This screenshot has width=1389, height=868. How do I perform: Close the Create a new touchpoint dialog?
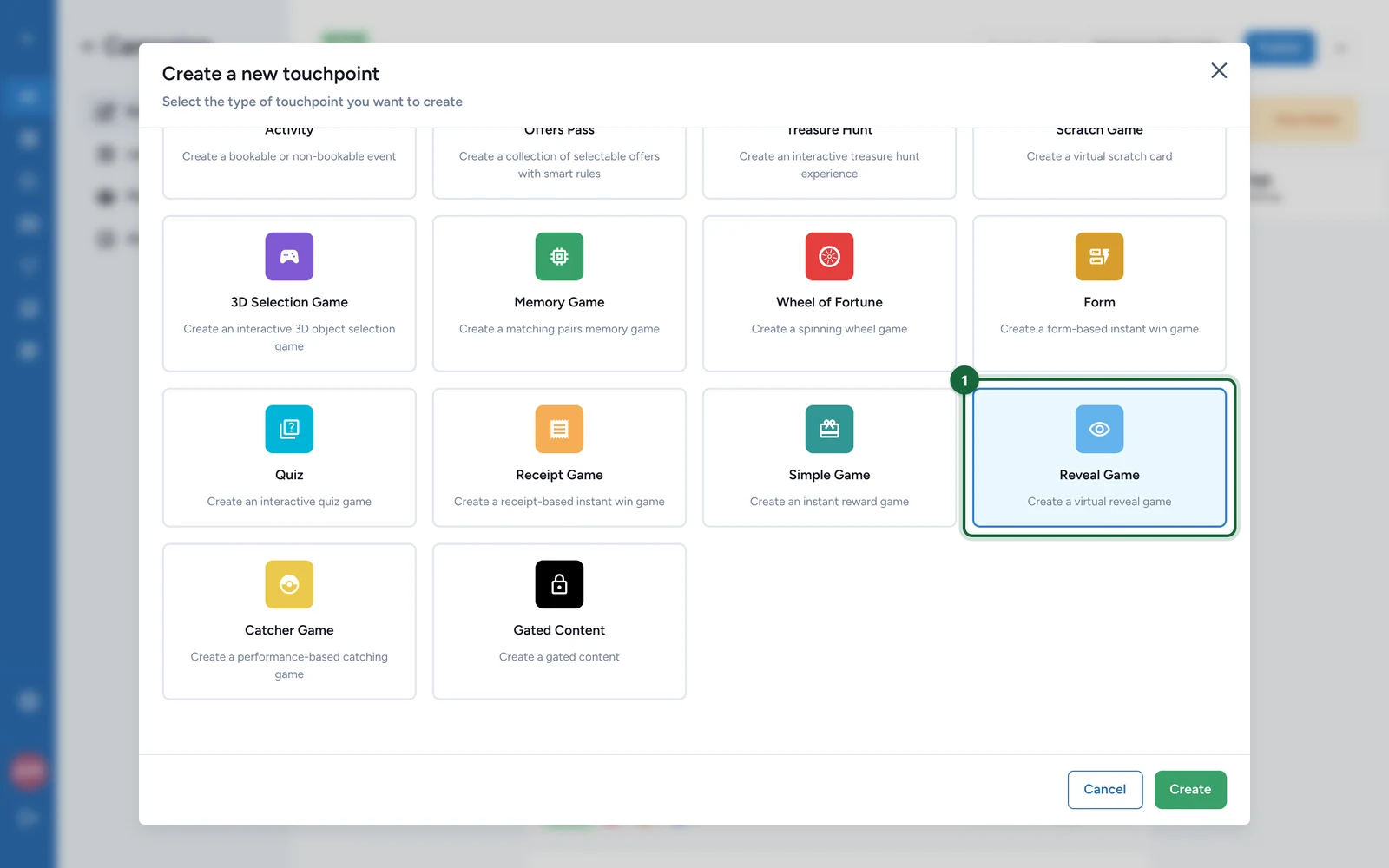coord(1219,70)
